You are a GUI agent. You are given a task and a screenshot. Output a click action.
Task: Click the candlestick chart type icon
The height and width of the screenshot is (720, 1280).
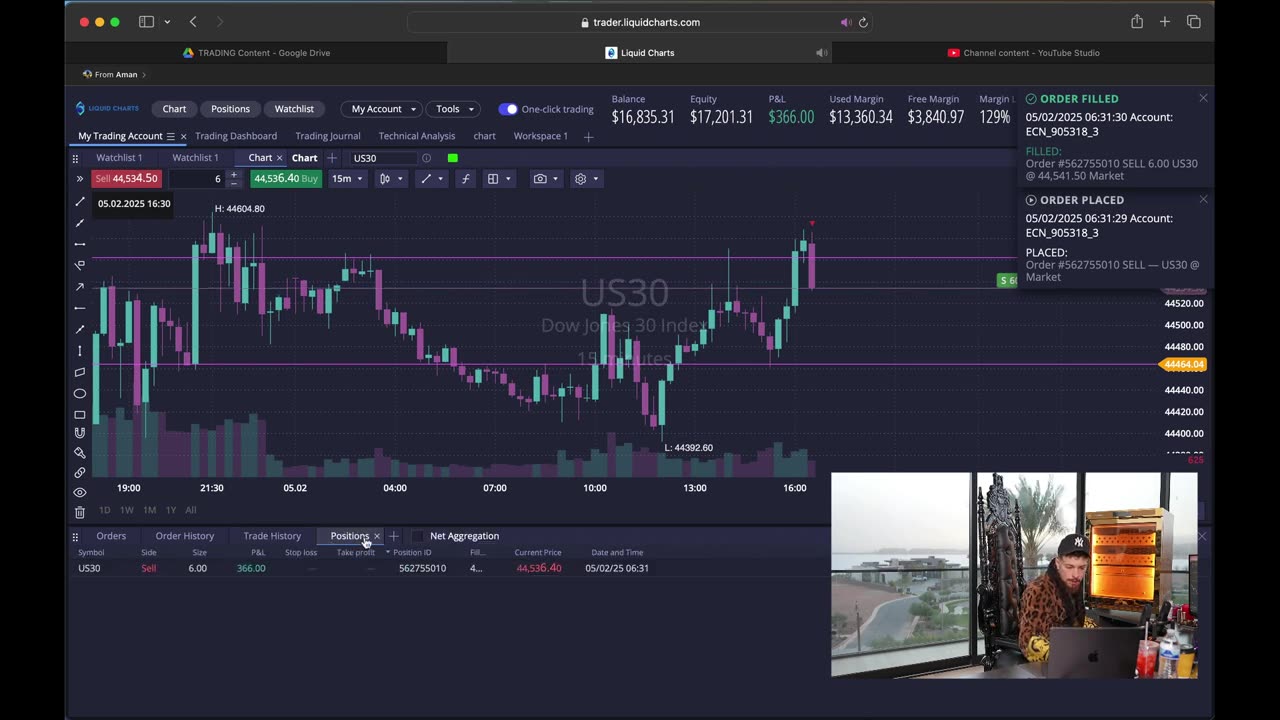[x=385, y=179]
